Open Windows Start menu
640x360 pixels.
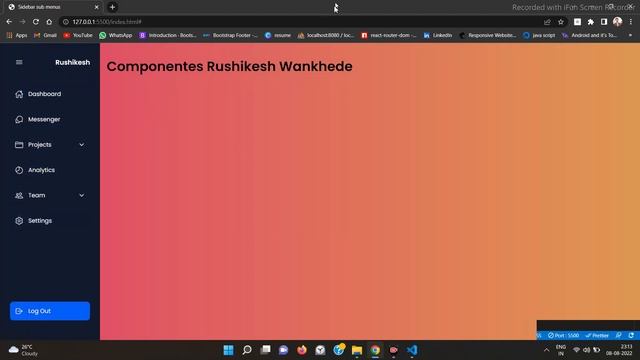tap(229, 350)
